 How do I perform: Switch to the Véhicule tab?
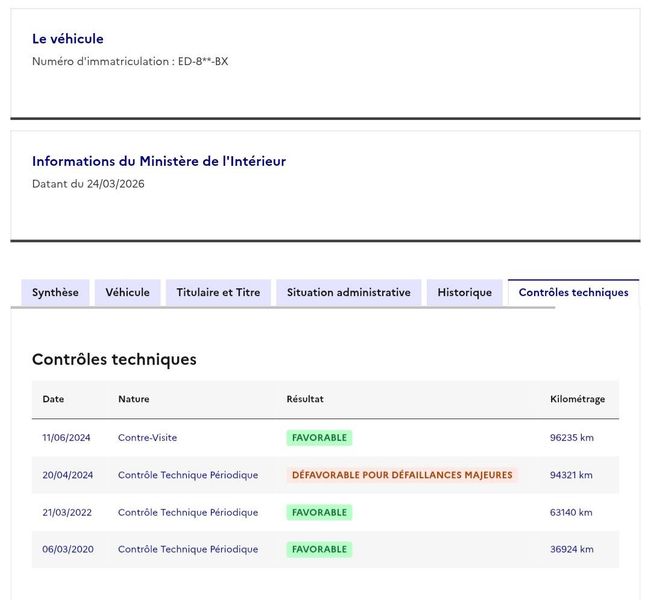coord(127,293)
